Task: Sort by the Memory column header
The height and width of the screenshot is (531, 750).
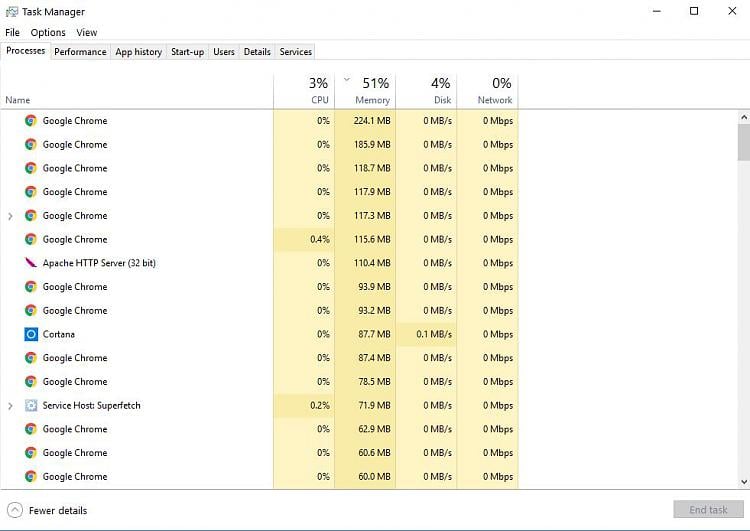Action: pyautogui.click(x=365, y=91)
